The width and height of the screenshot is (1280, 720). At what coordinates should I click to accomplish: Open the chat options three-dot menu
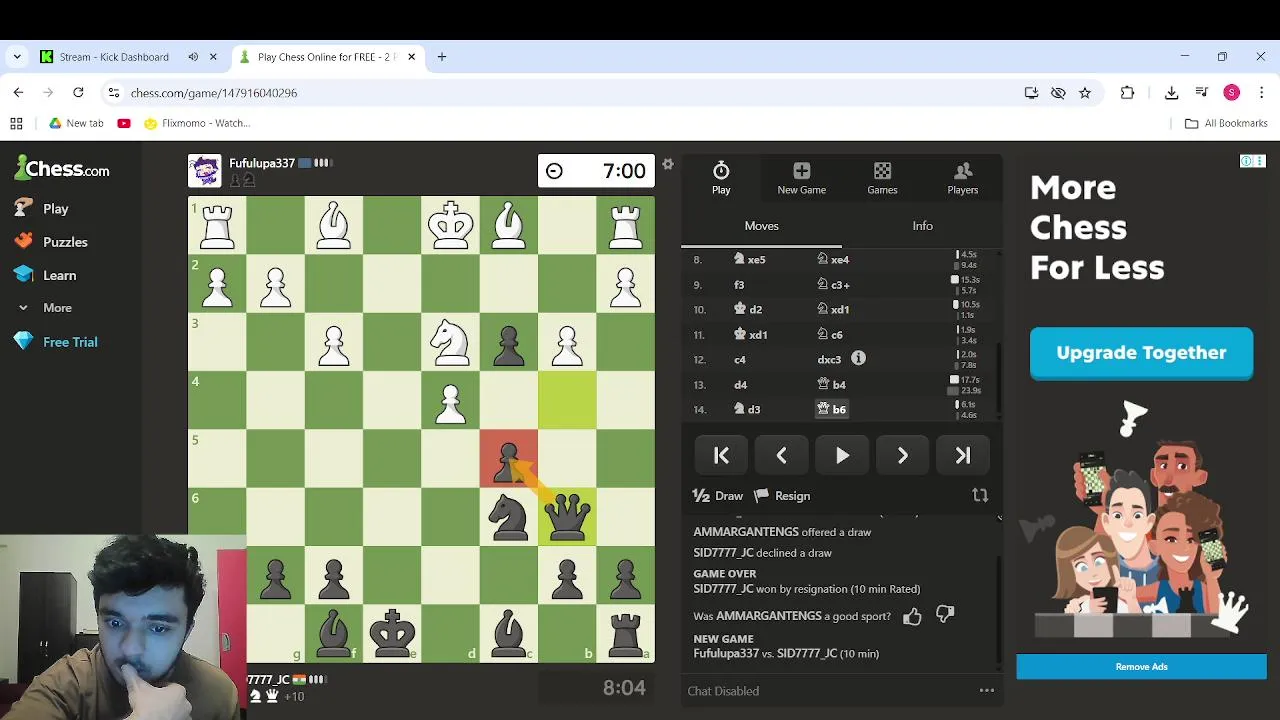pyautogui.click(x=987, y=690)
